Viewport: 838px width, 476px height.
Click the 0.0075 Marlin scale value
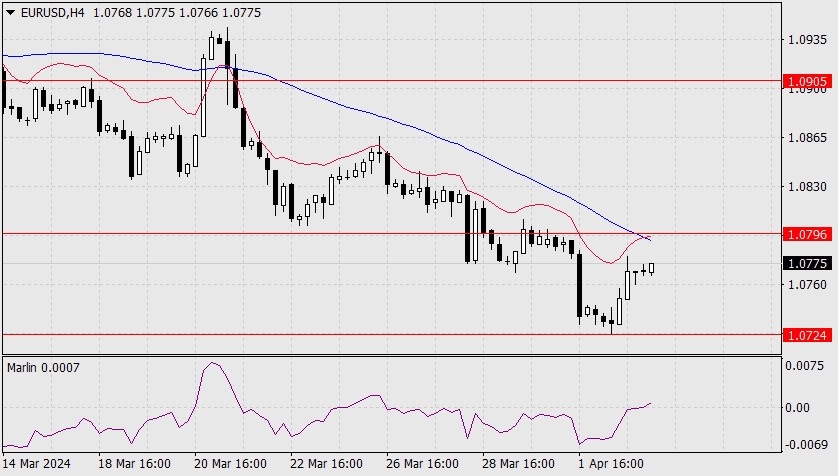pyautogui.click(x=804, y=366)
